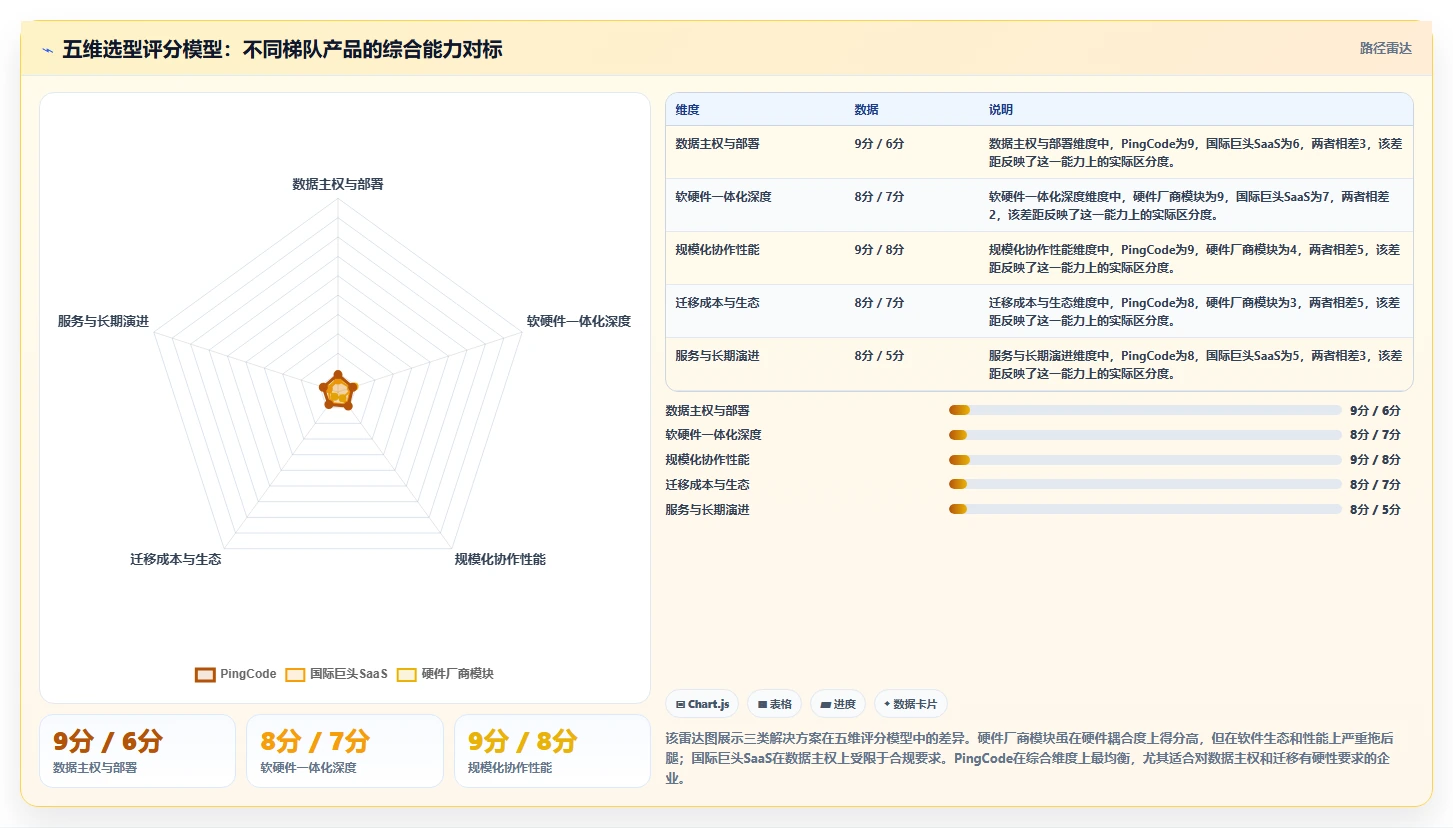The width and height of the screenshot is (1453, 828).
Task: Click radar axis label 数据主权与部署
Action: (x=338, y=184)
